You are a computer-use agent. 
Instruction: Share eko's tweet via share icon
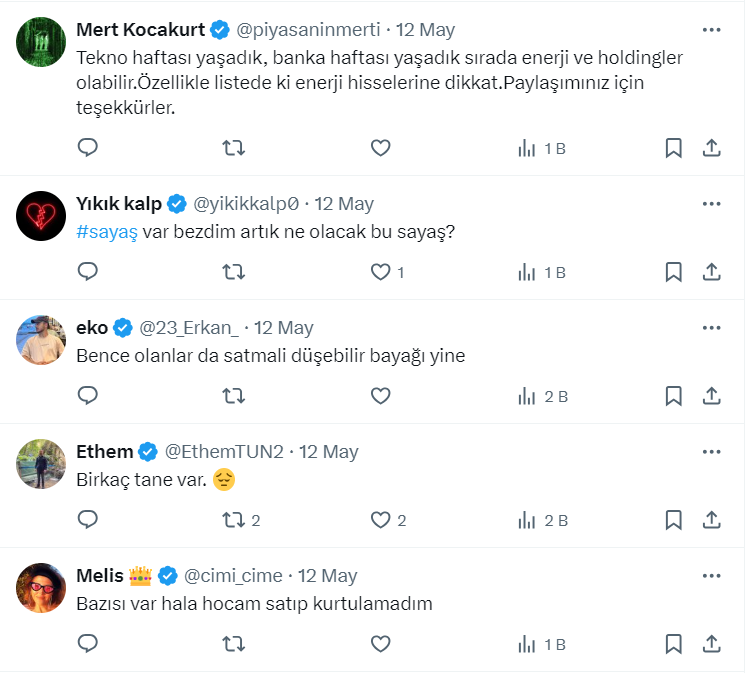tap(712, 396)
